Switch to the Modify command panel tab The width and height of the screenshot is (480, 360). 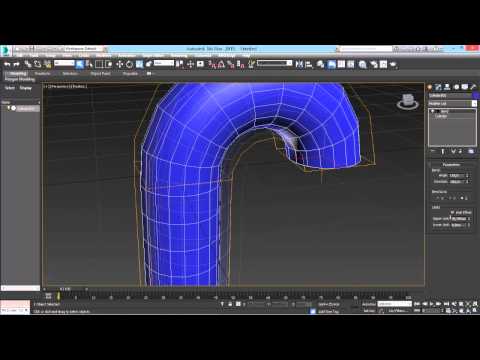tap(438, 87)
